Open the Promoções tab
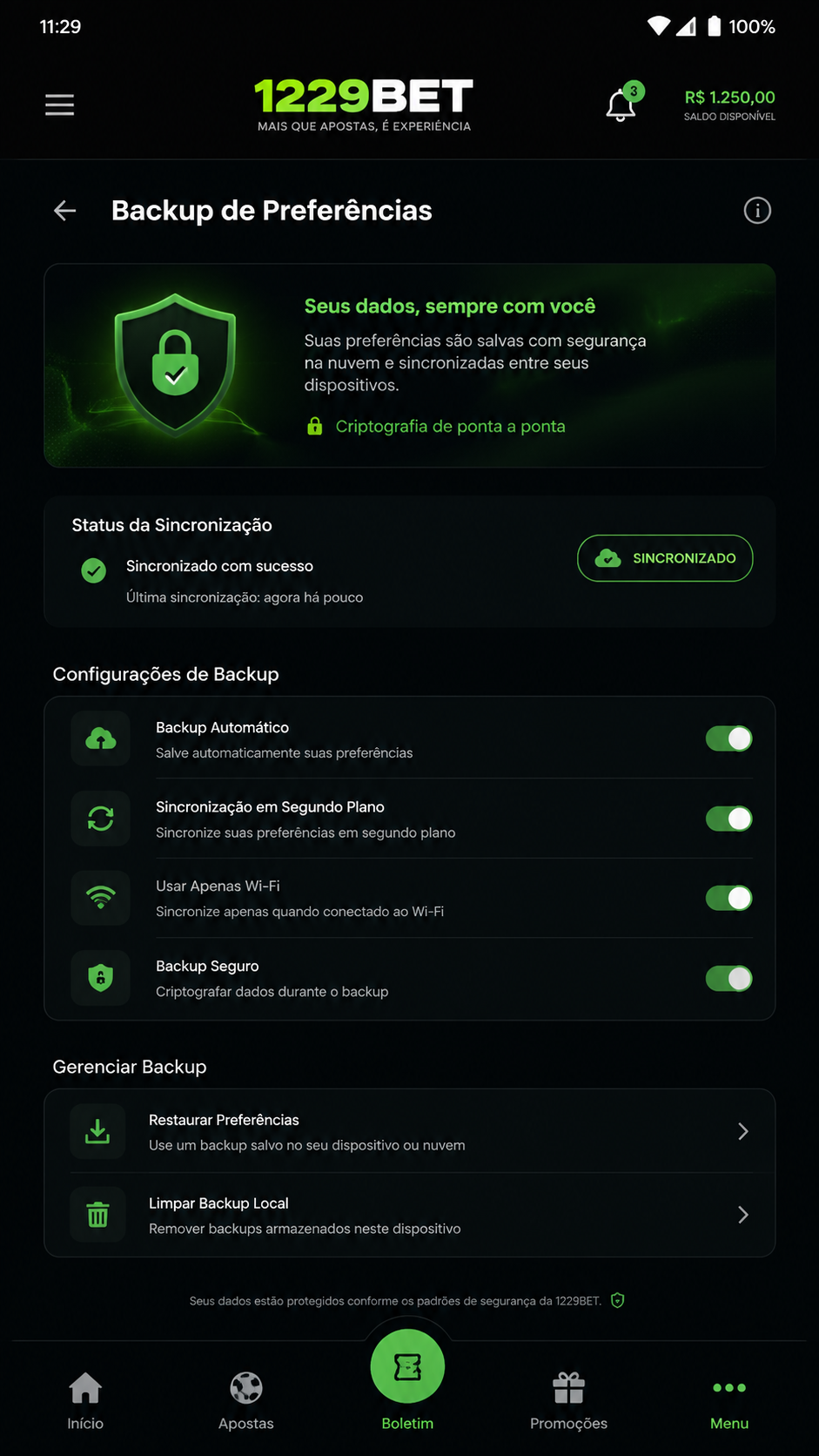 coord(568,1400)
